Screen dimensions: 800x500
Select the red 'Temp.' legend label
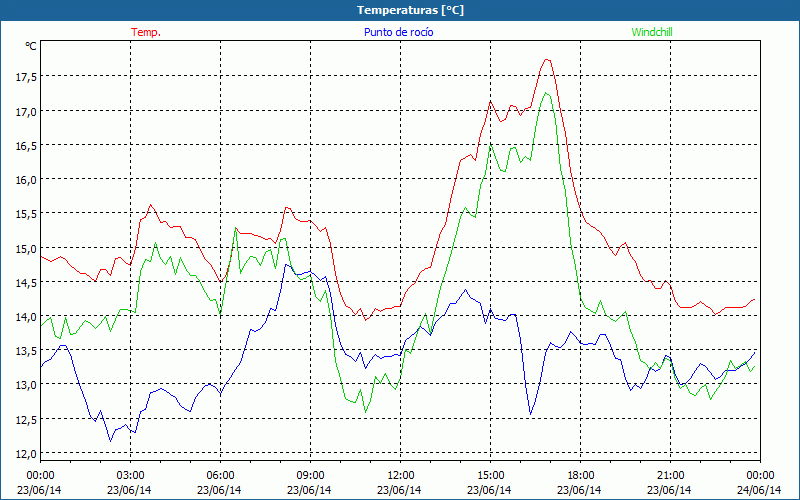click(146, 32)
